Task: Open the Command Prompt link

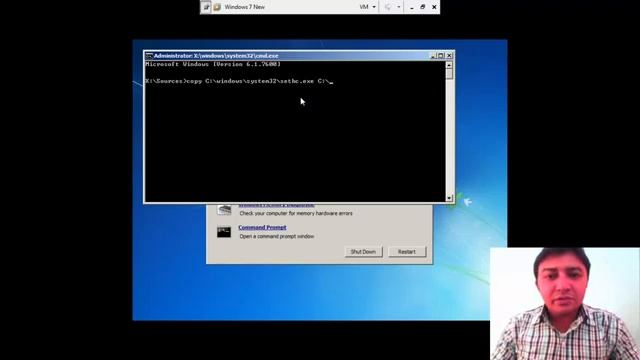Action: (262, 227)
